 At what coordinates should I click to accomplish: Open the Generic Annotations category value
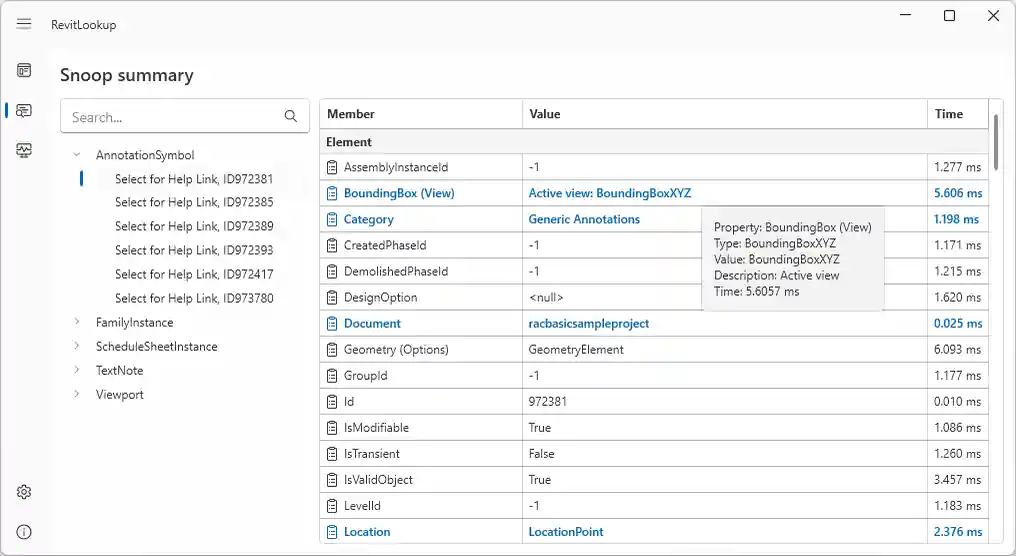[584, 219]
